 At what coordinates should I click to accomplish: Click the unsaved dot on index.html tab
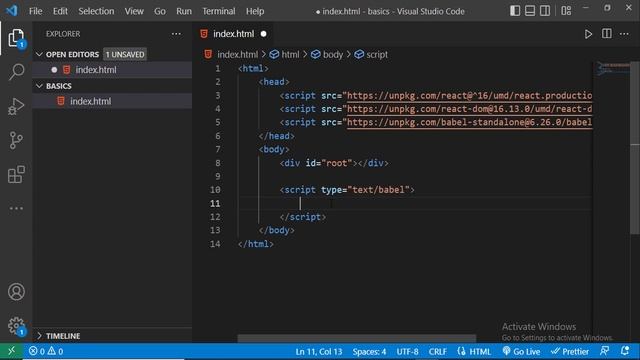click(x=264, y=34)
